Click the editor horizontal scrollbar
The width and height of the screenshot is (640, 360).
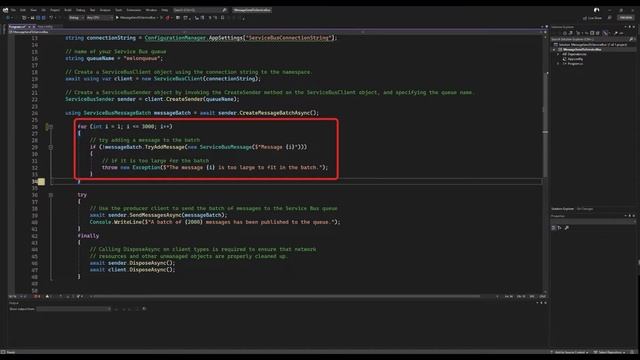coord(286,296)
